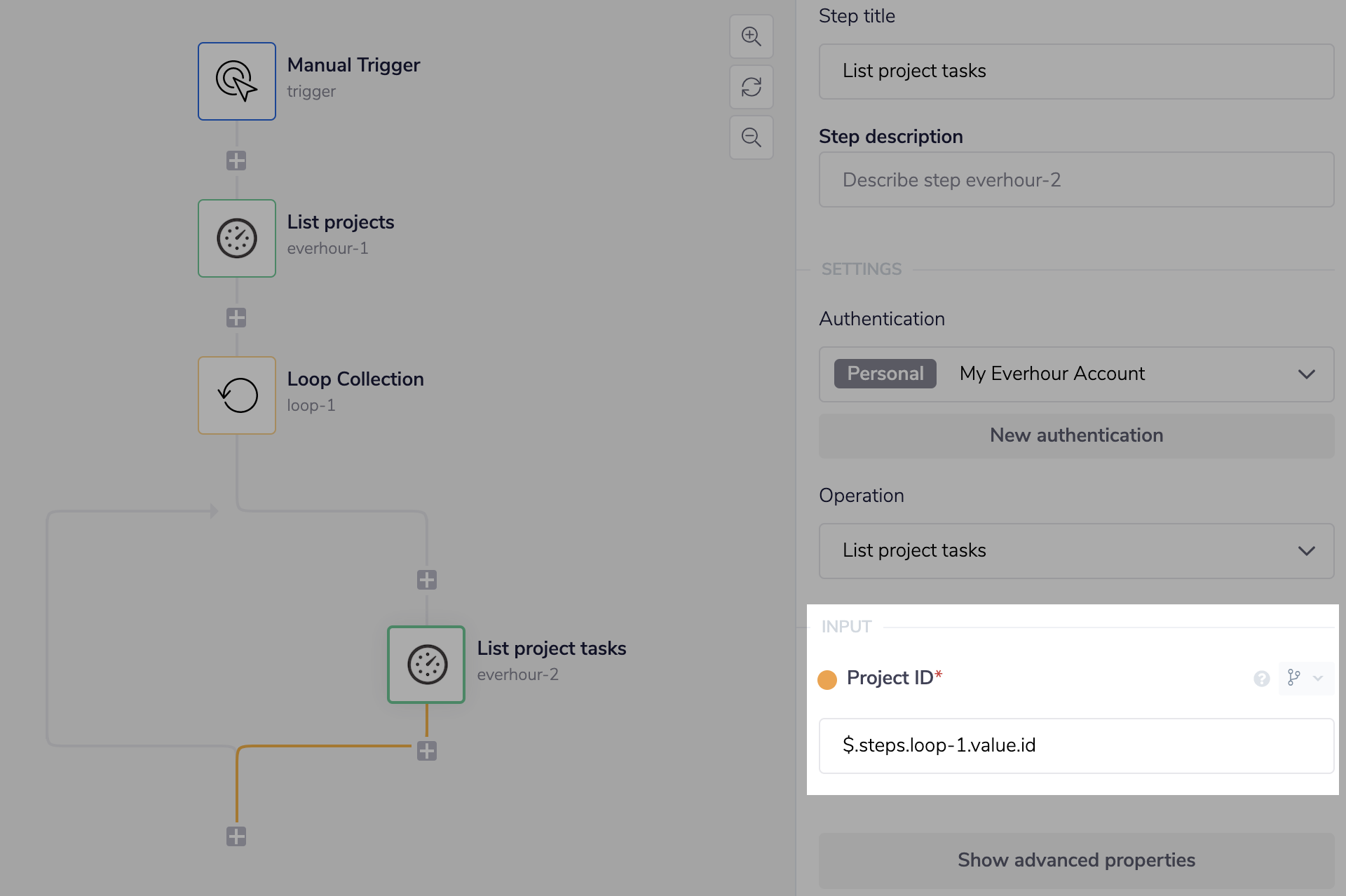Click the Project ID value field
Viewport: 1346px width, 896px height.
(1076, 745)
